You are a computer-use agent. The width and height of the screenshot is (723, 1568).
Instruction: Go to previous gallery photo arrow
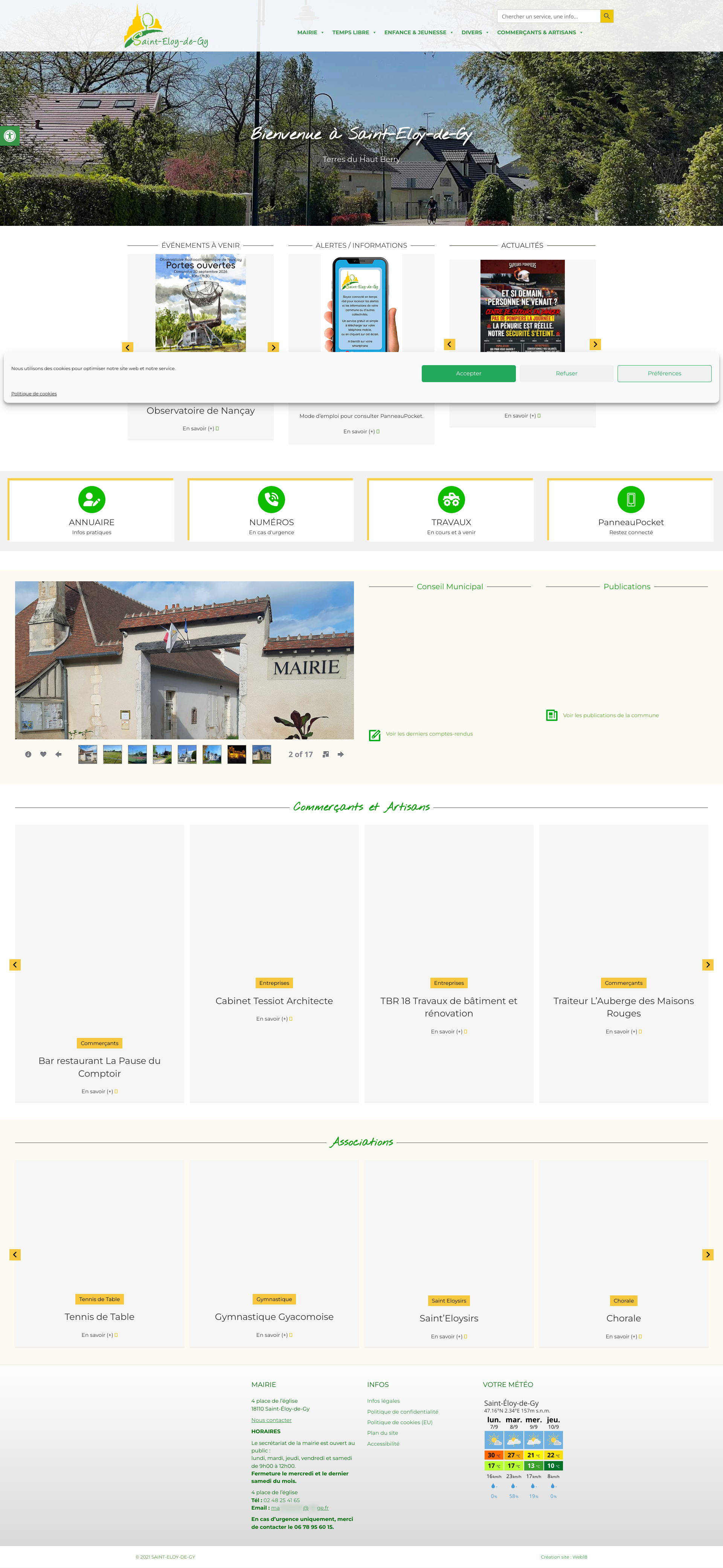(x=58, y=754)
